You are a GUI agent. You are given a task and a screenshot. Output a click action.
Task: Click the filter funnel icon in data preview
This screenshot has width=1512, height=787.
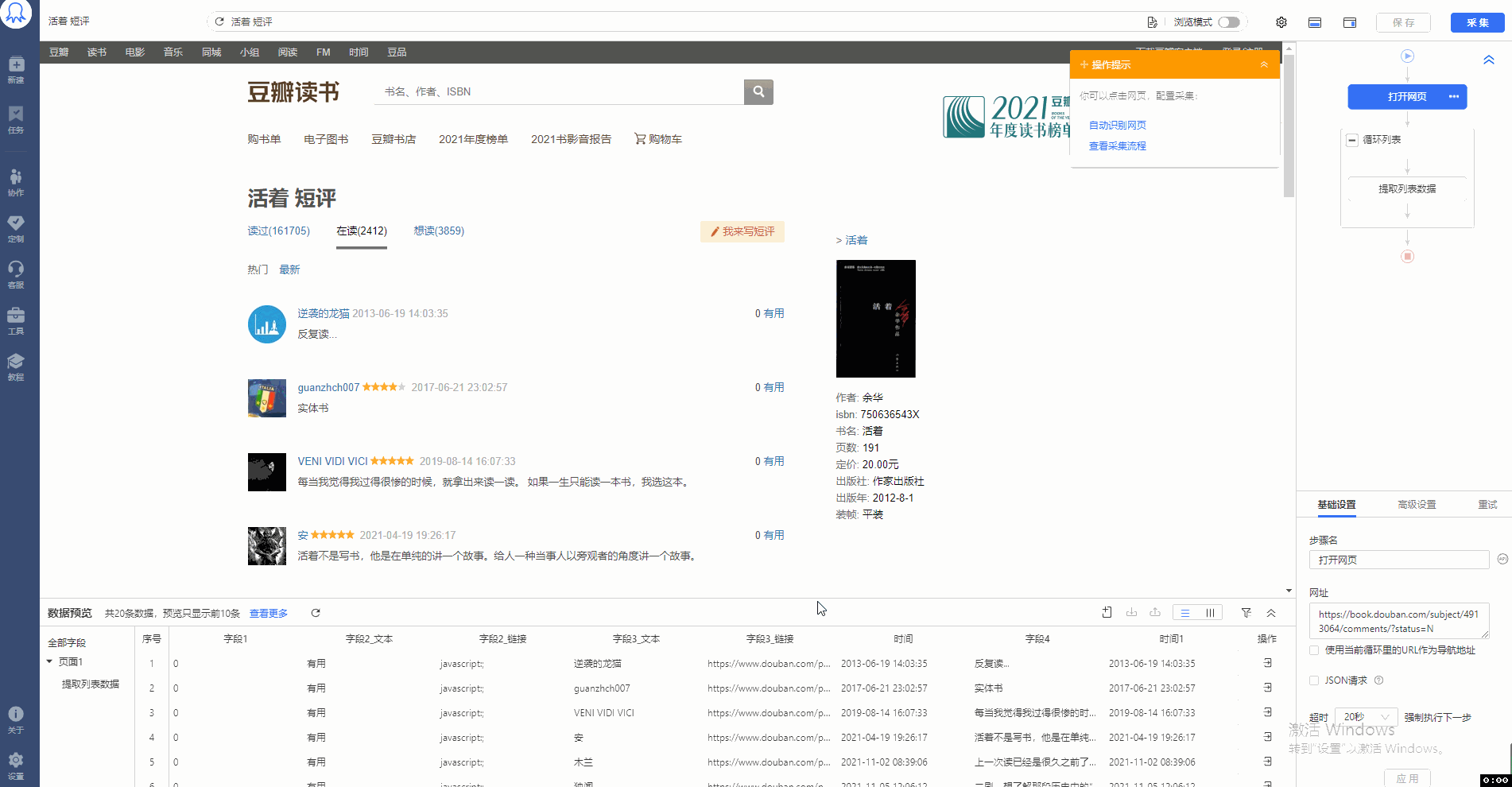coord(1246,613)
